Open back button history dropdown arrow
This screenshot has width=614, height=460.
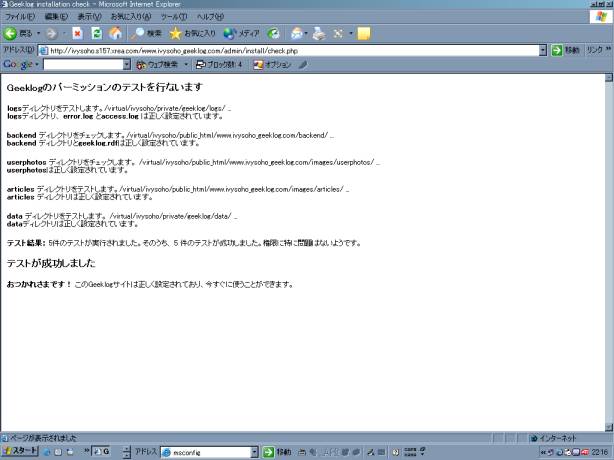pos(38,34)
